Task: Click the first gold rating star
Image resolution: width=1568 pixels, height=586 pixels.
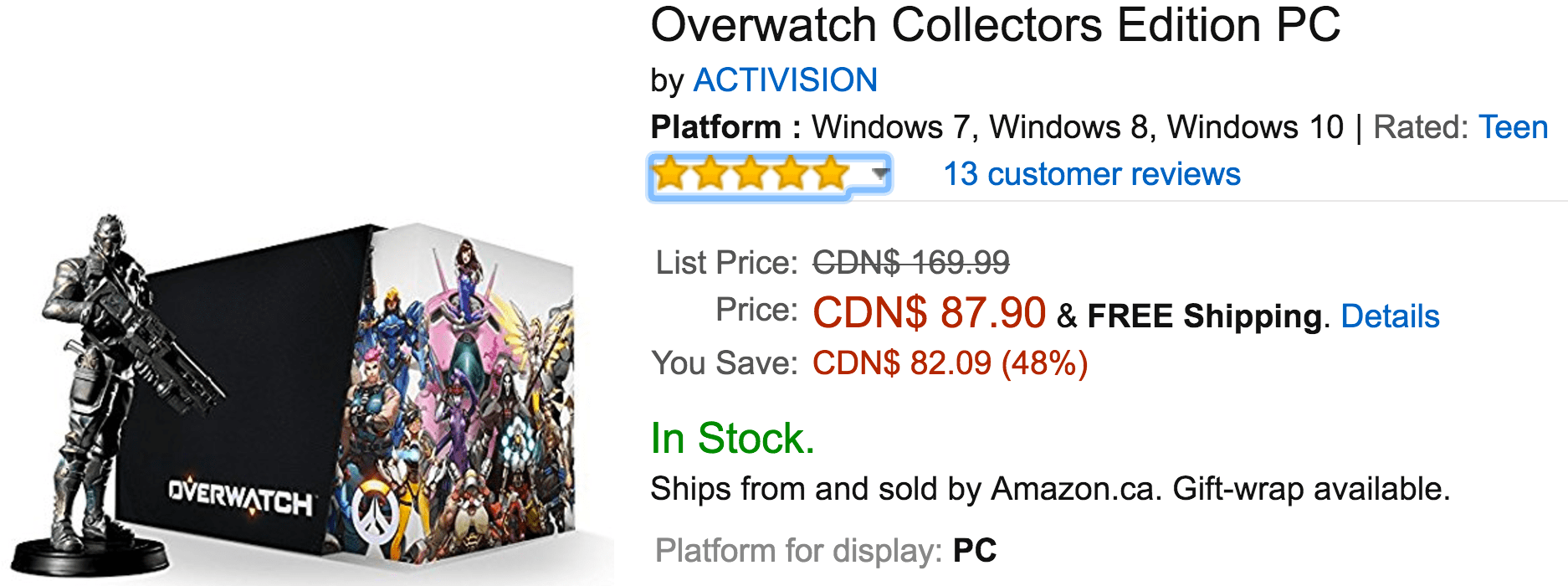Action: [x=669, y=174]
